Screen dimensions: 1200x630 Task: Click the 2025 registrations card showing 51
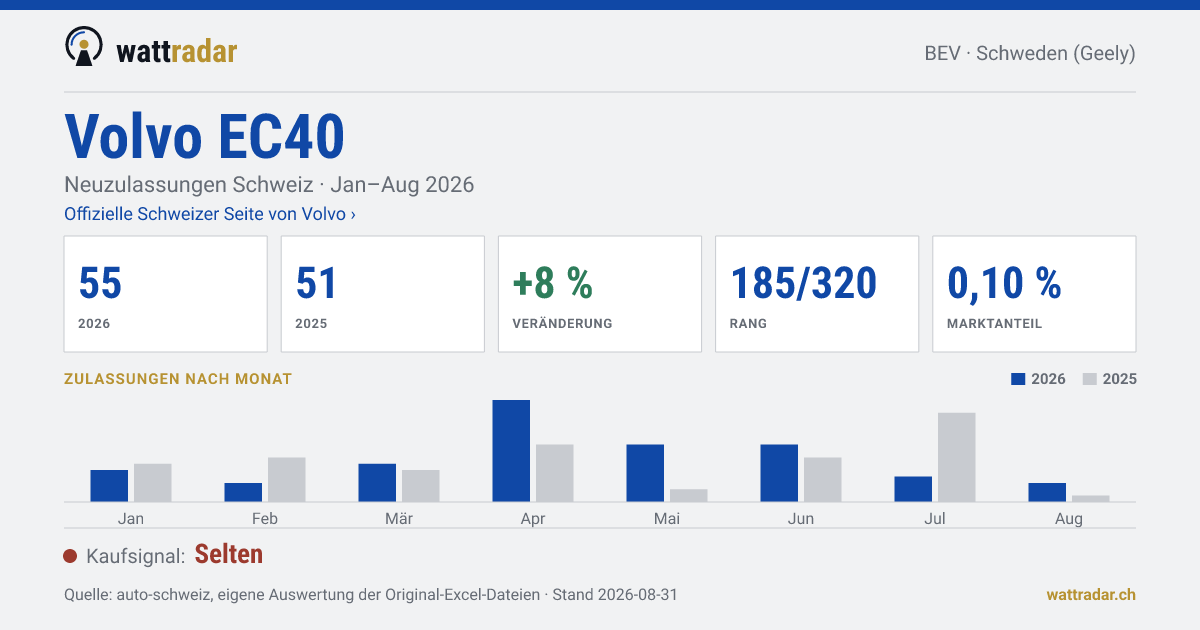383,294
